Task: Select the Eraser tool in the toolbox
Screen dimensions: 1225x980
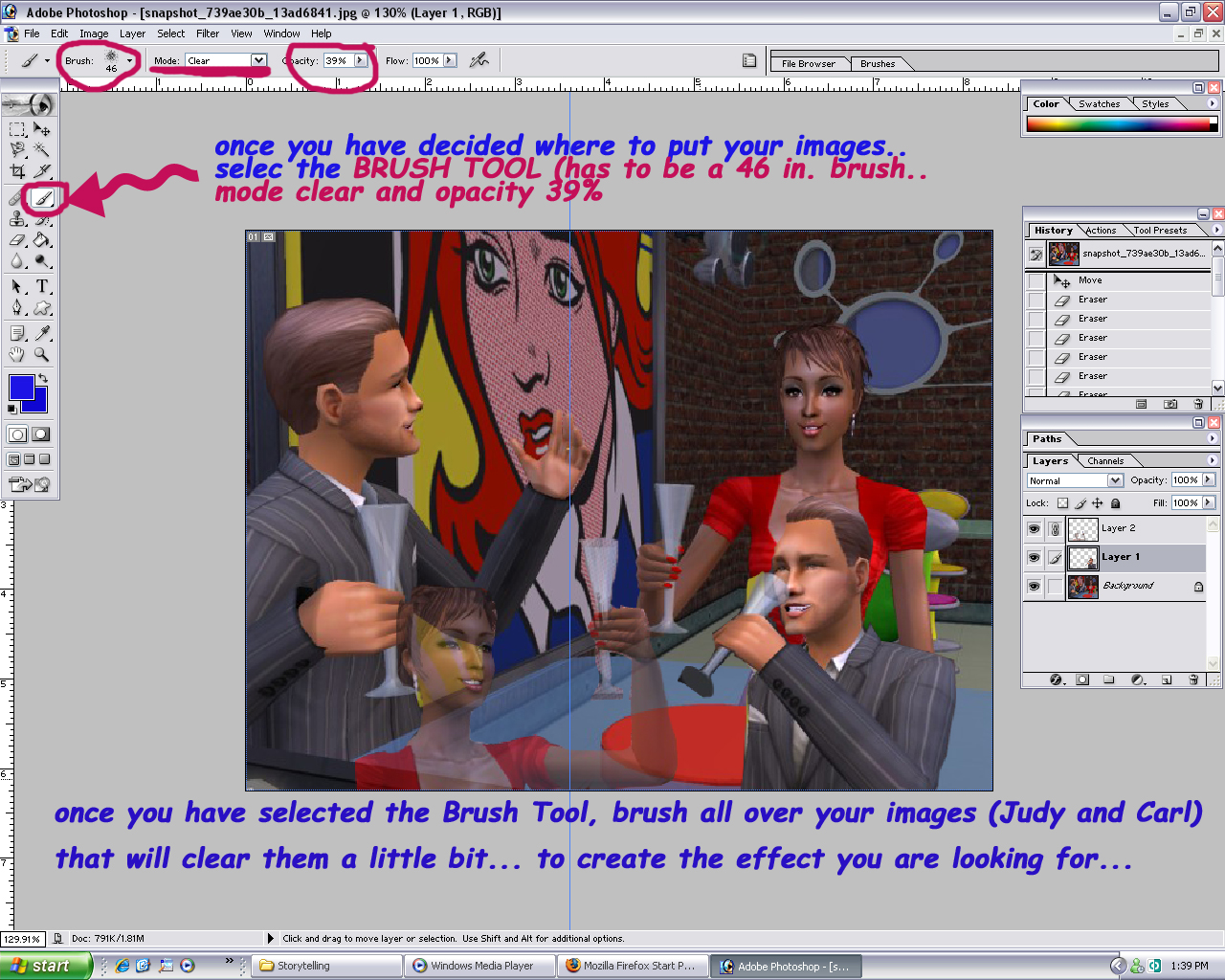Action: click(x=18, y=240)
